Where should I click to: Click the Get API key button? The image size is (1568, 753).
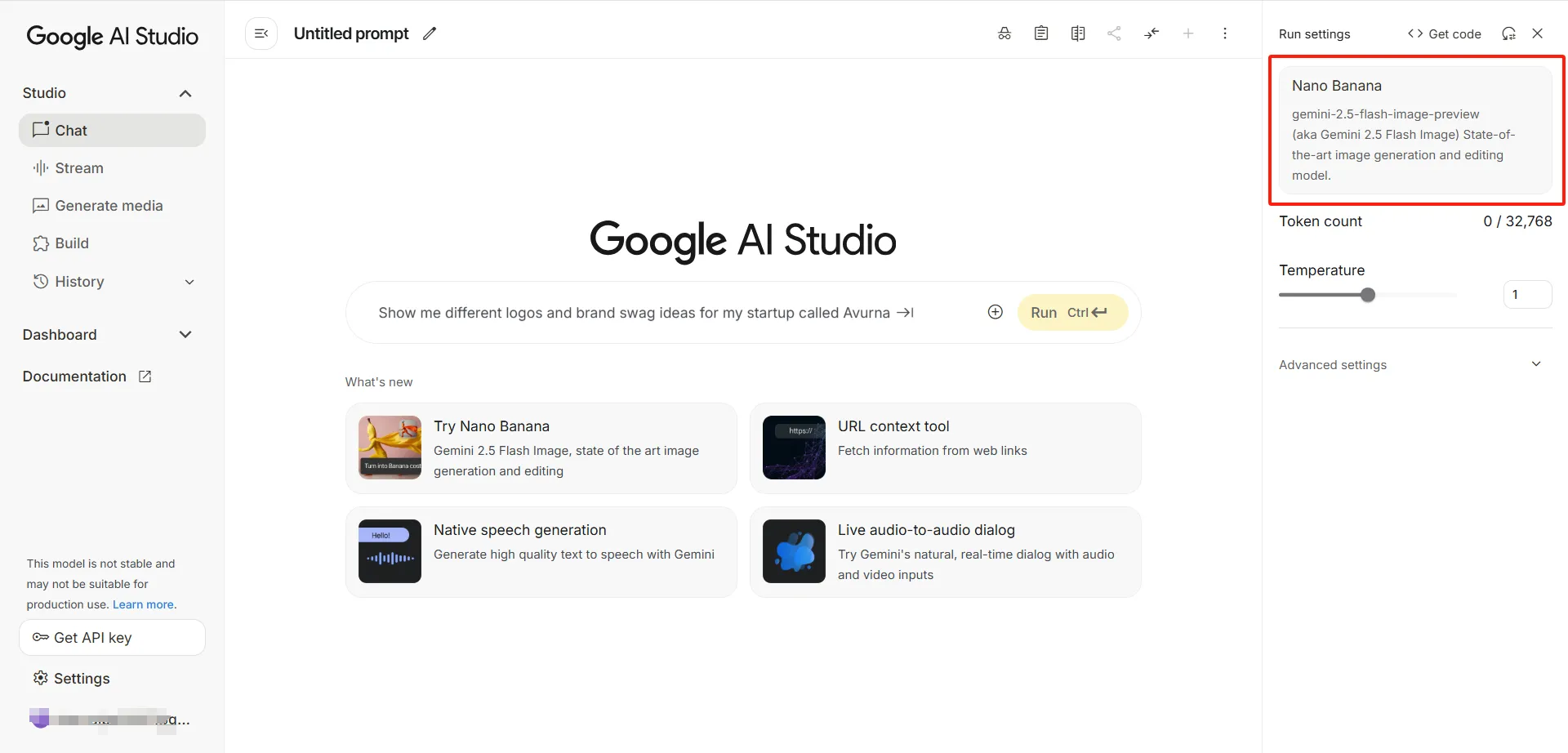[x=112, y=638]
